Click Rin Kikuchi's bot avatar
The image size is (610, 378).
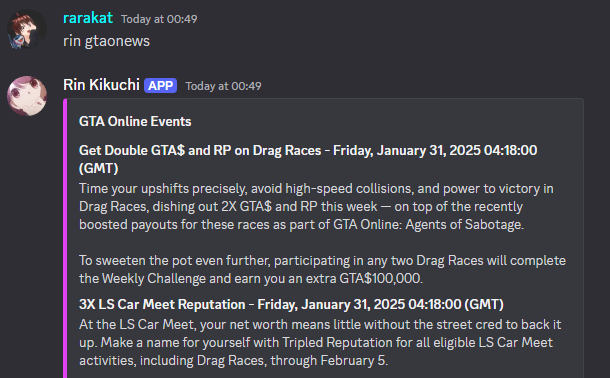click(x=27, y=96)
